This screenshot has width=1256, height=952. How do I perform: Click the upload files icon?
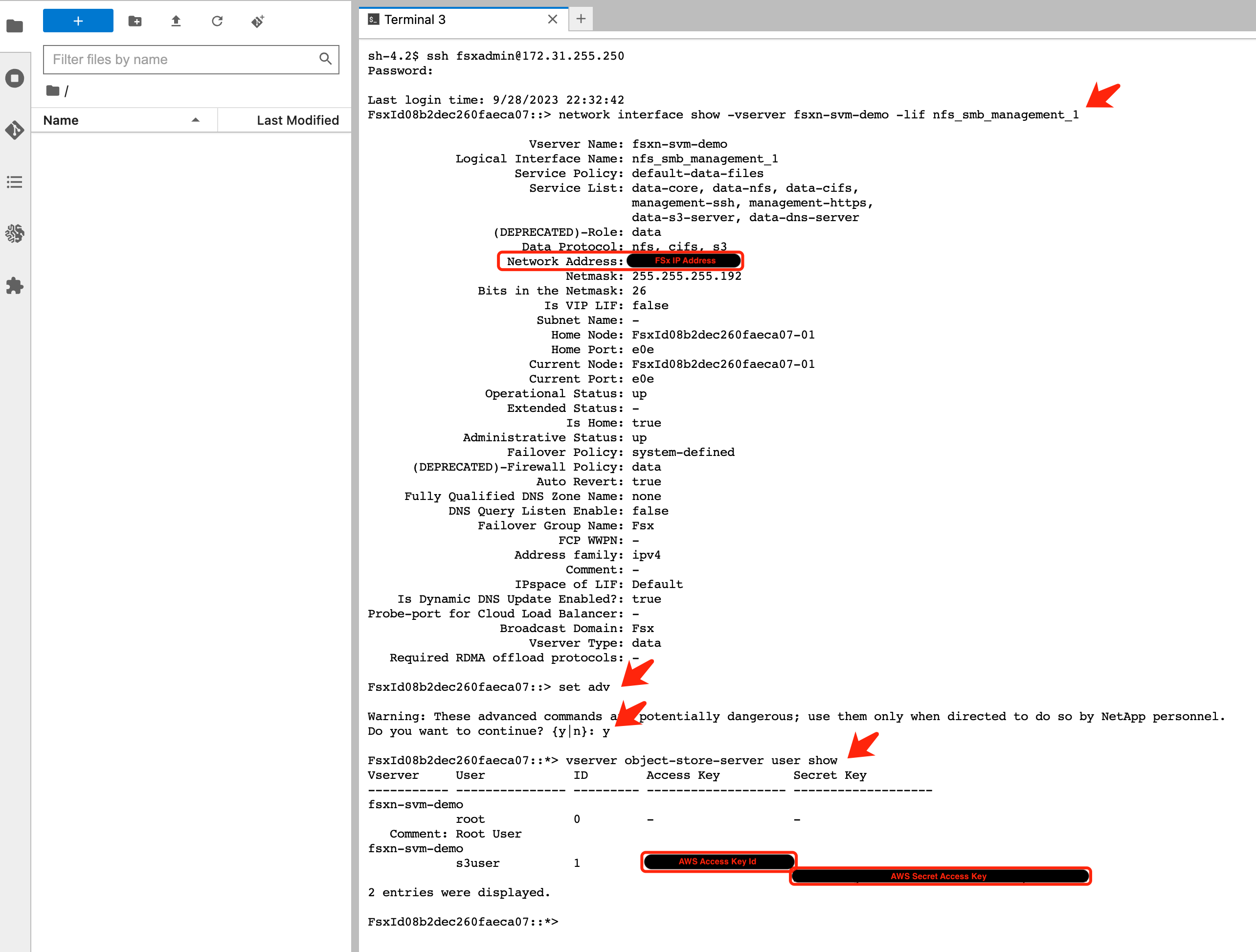click(176, 21)
